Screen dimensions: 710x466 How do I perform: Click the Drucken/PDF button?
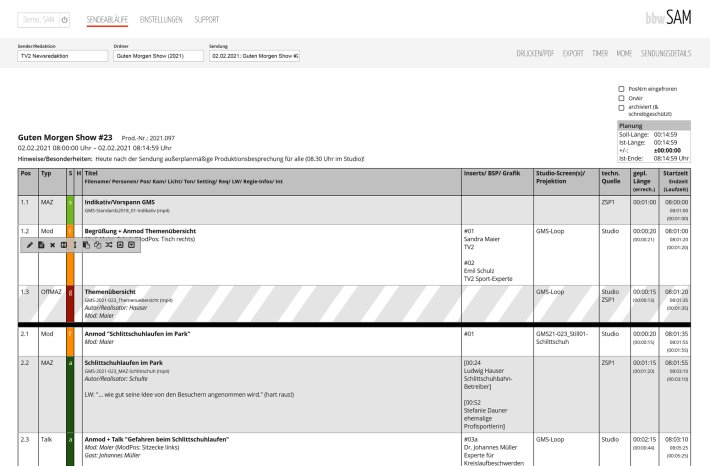point(535,53)
